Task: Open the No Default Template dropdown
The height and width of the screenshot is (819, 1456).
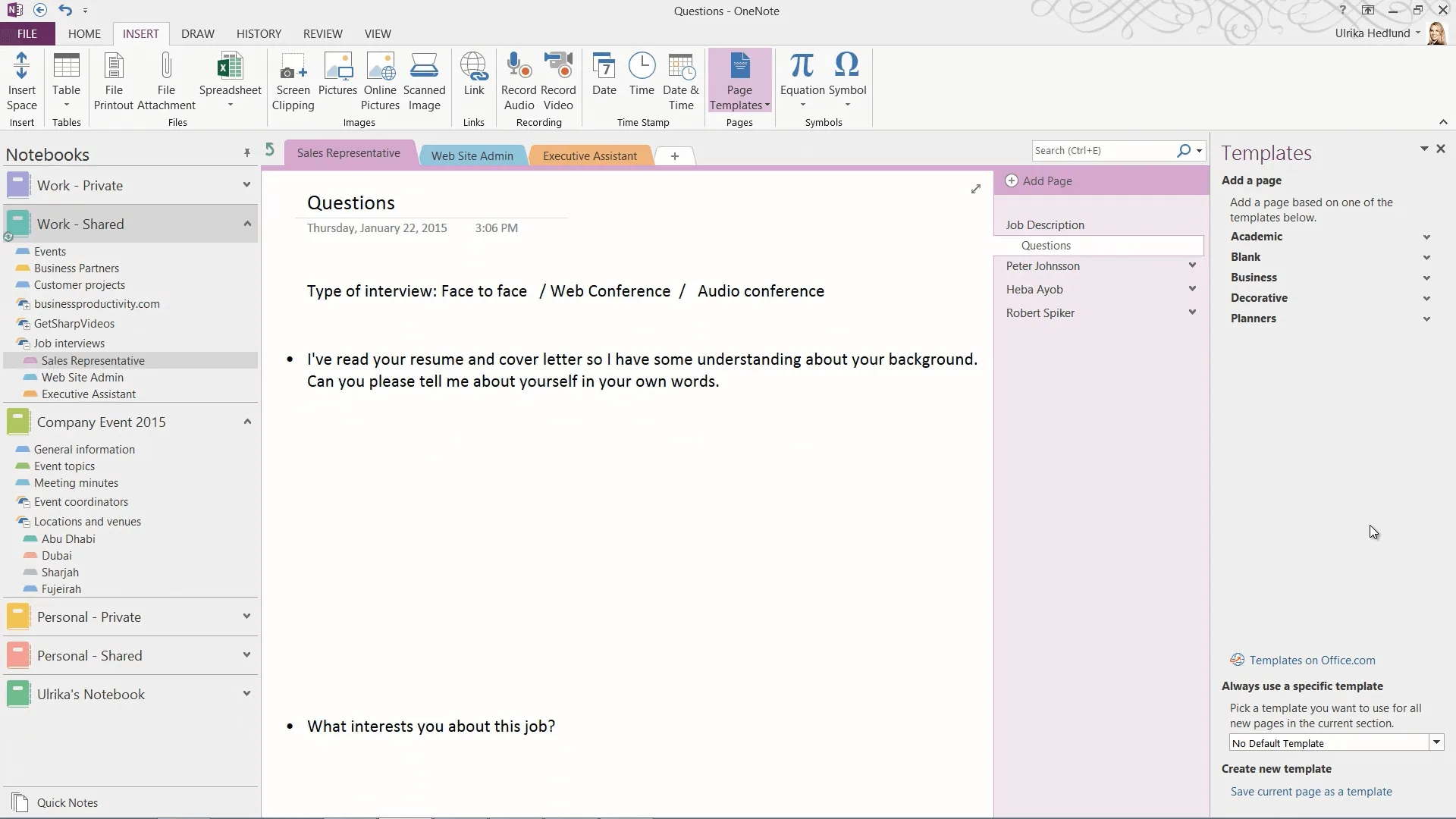Action: 1436,742
